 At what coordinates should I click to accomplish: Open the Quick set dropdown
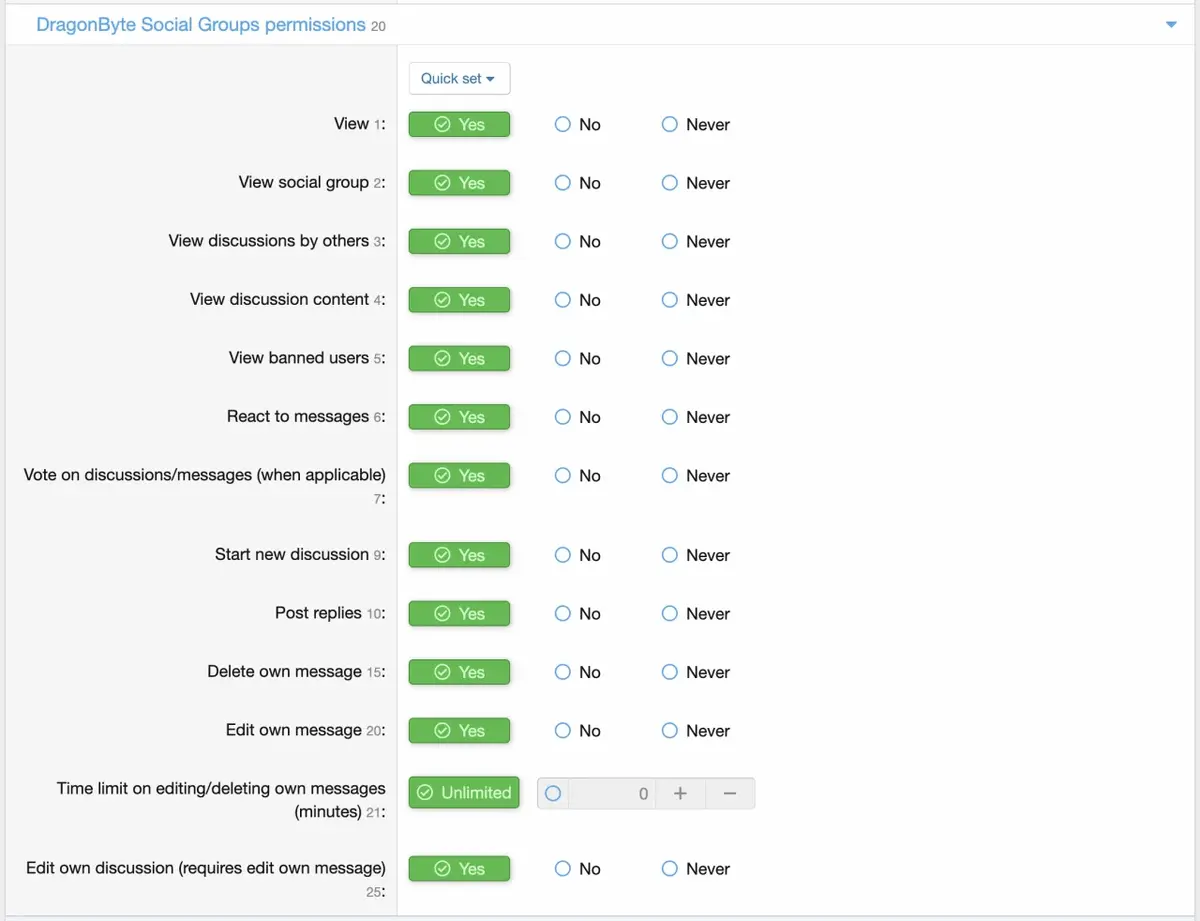(x=459, y=78)
